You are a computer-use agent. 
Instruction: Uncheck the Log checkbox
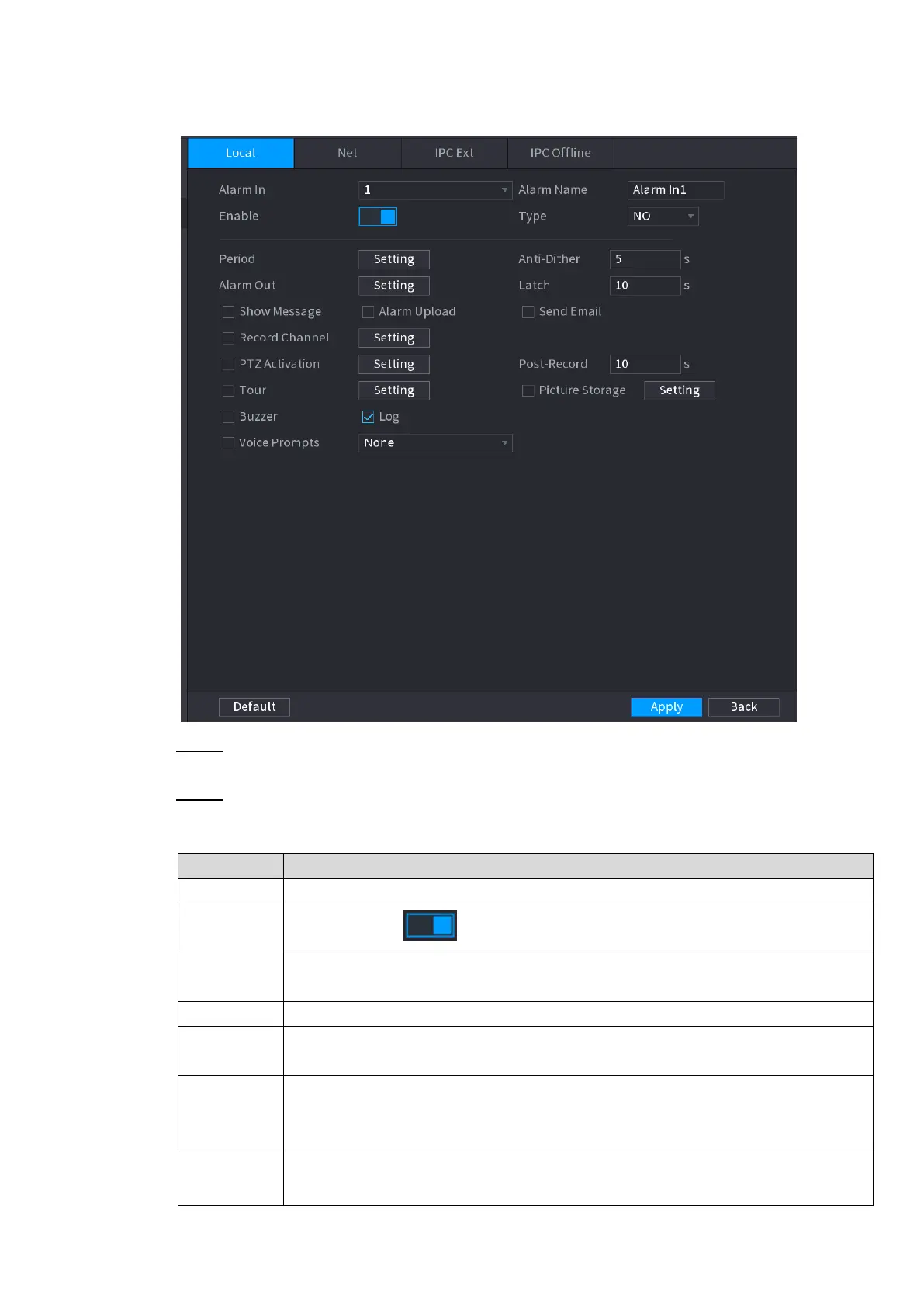point(368,417)
